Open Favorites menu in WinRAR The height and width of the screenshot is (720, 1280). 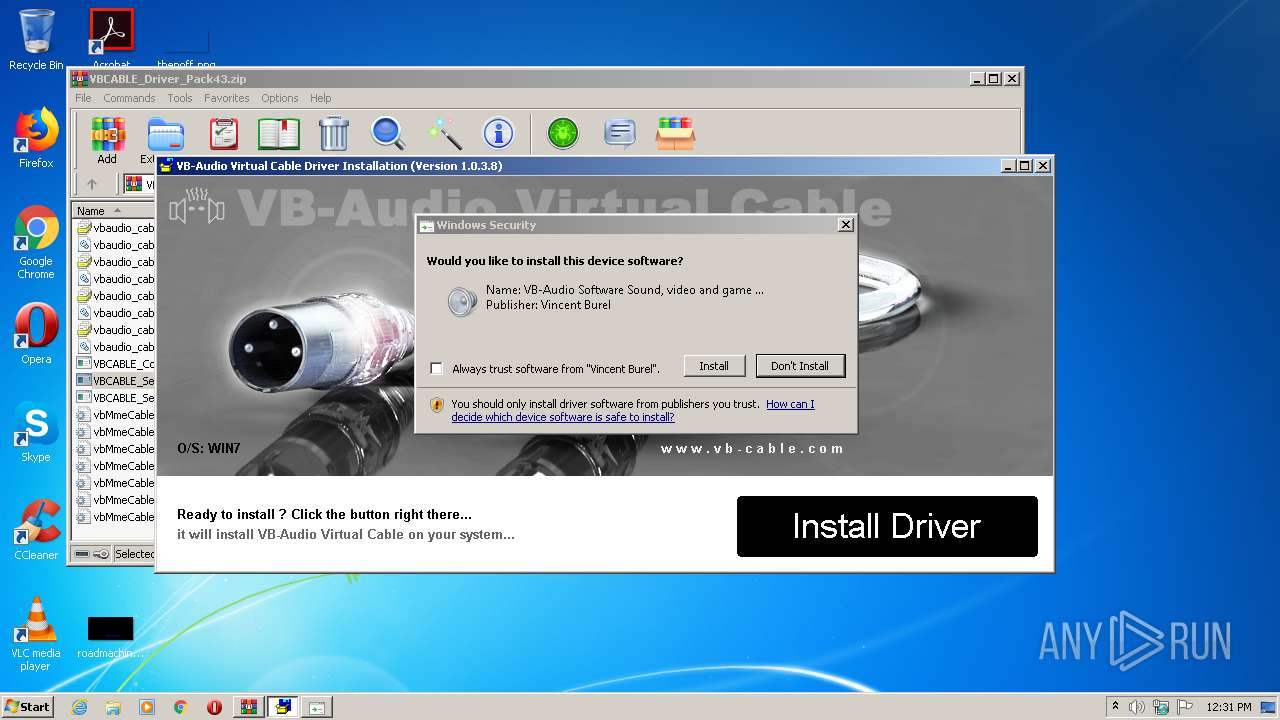coord(227,98)
